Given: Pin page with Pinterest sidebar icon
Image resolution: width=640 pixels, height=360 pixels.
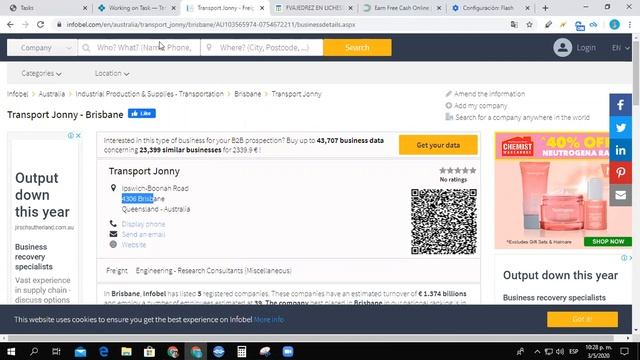Looking at the screenshot, I should [620, 173].
